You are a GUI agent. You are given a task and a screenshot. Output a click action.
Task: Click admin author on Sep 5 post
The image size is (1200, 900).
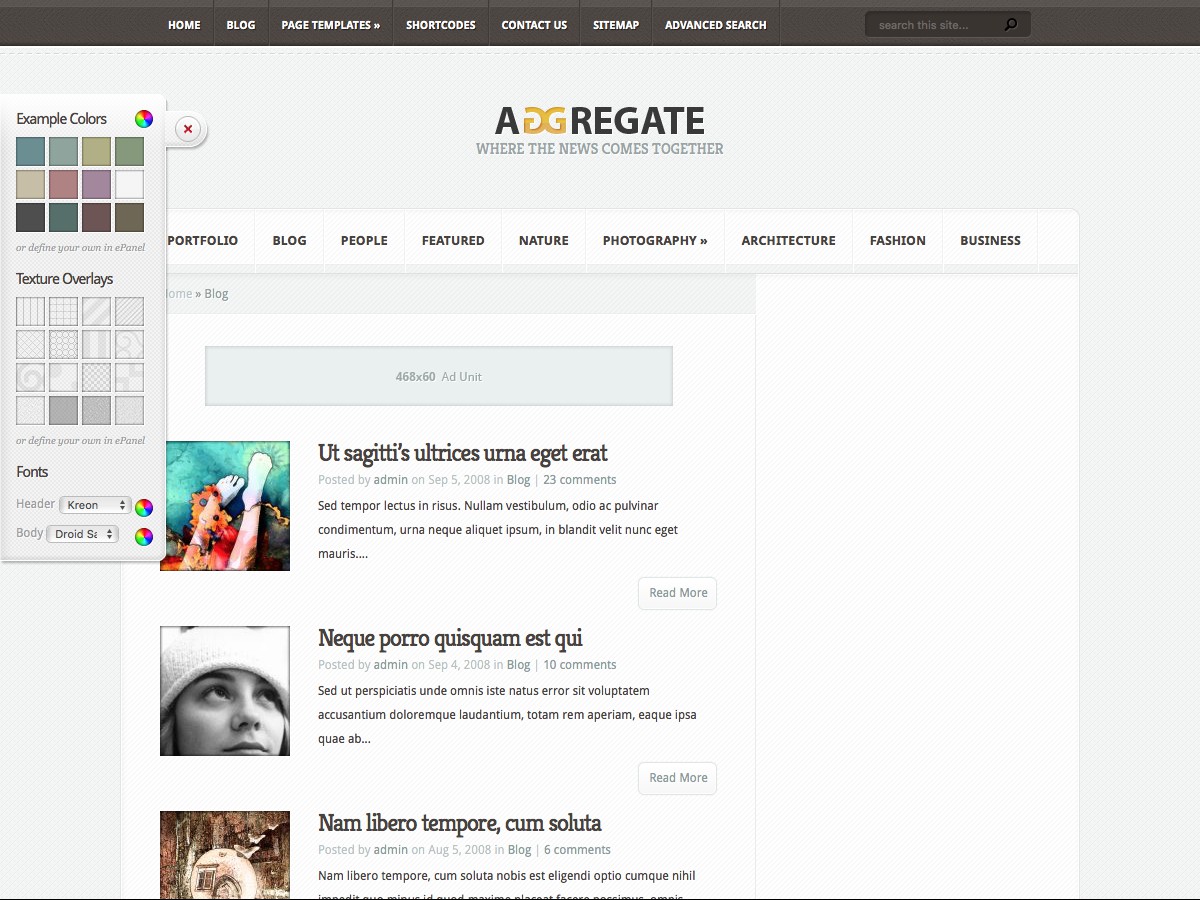coord(391,480)
